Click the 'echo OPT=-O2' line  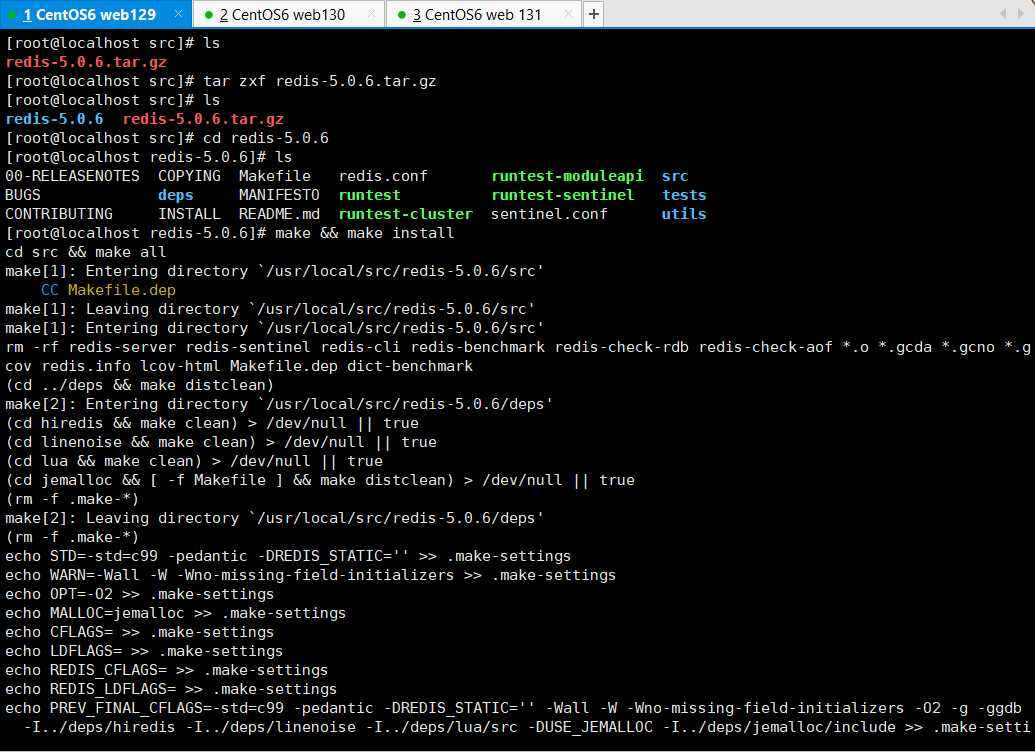tap(139, 594)
